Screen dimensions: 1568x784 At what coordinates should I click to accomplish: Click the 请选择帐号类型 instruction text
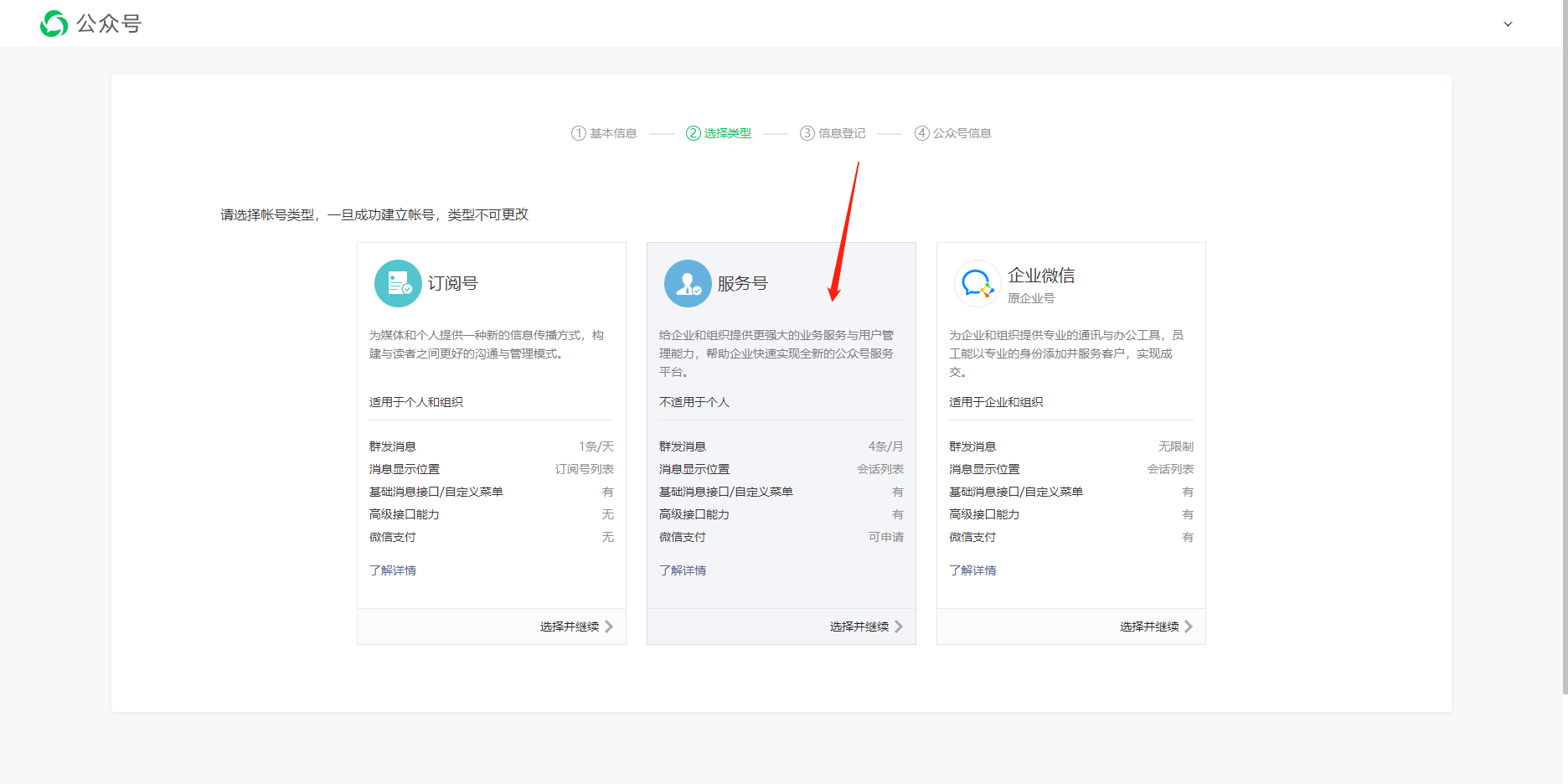[374, 214]
